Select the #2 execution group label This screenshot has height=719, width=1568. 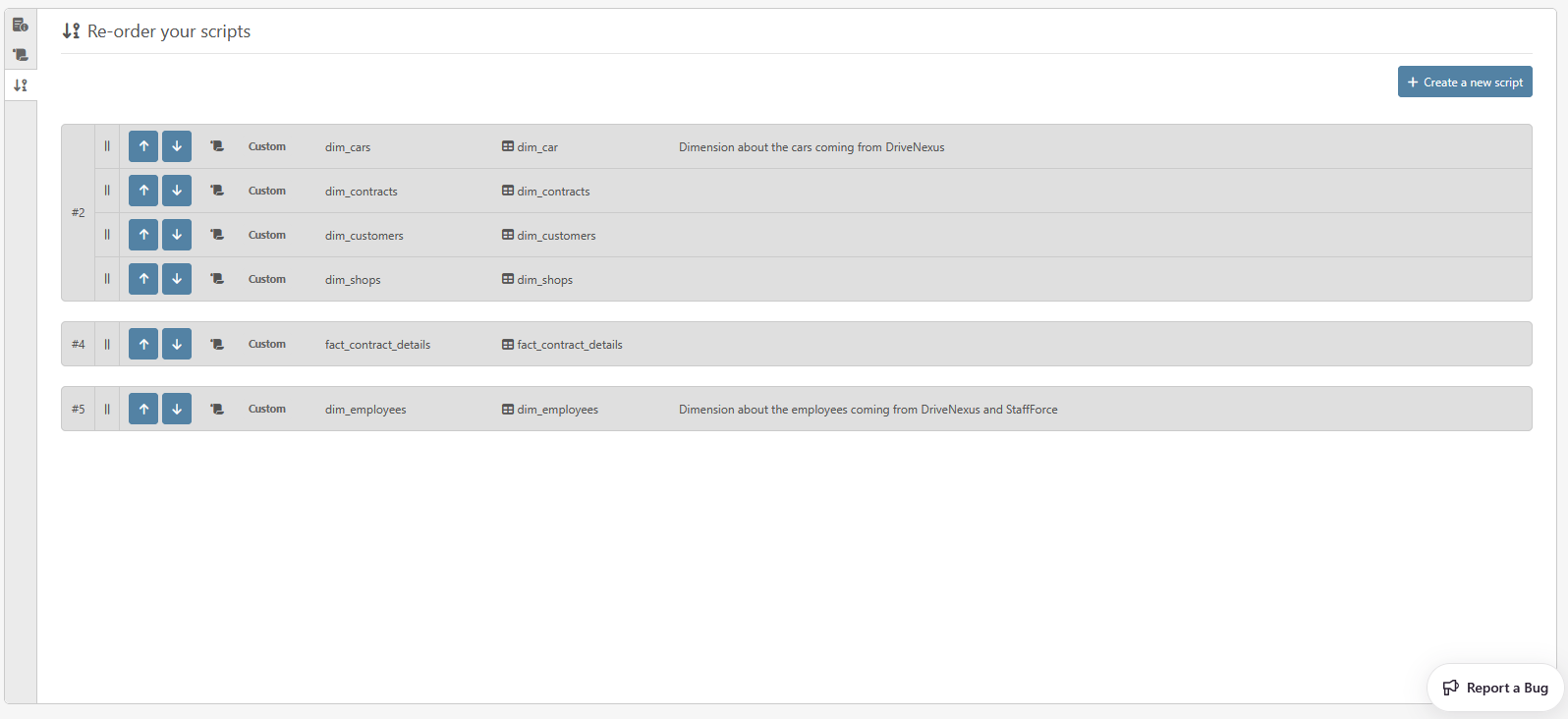coord(79,213)
